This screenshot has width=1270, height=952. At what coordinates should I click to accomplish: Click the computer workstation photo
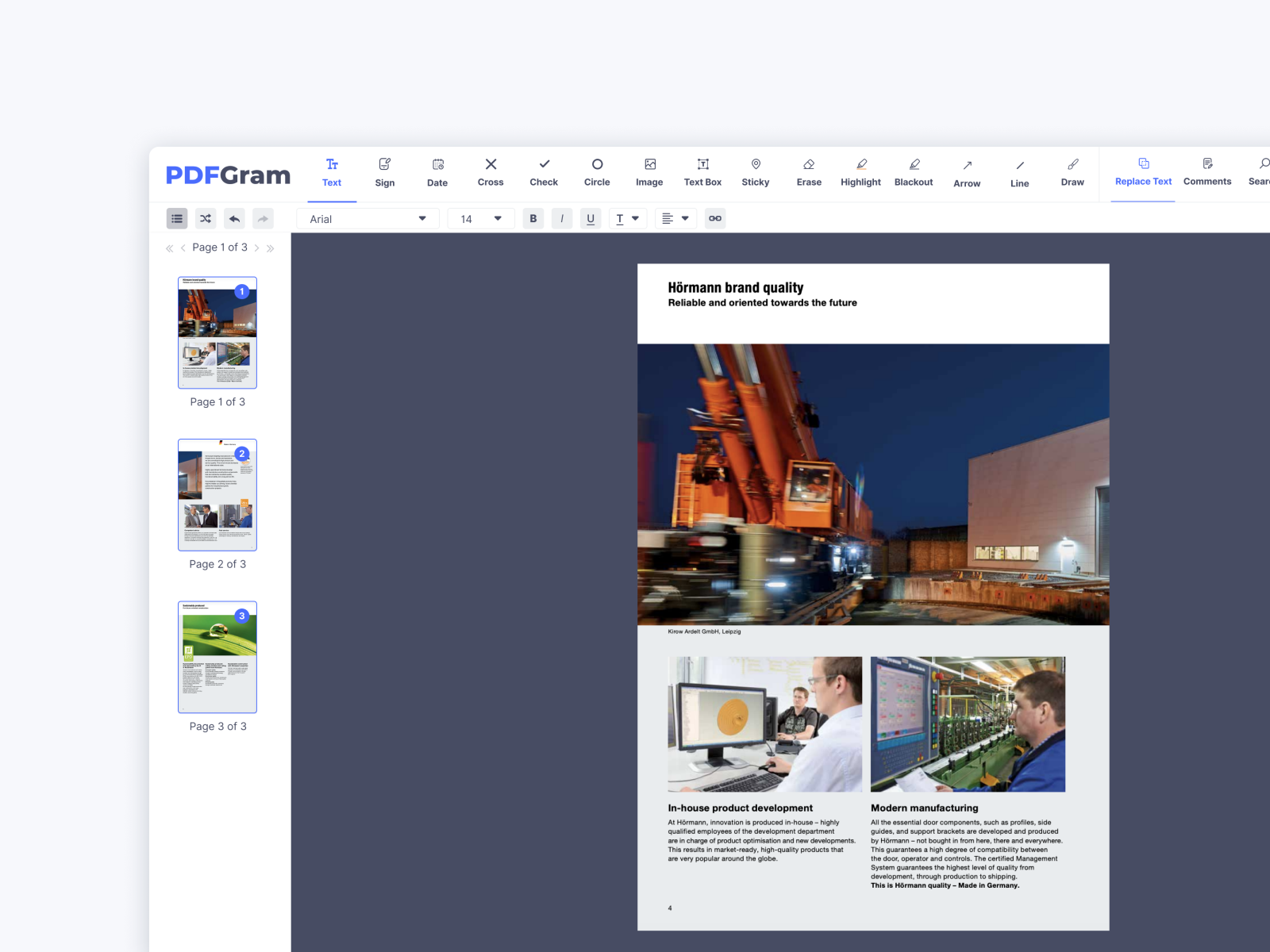click(765, 724)
